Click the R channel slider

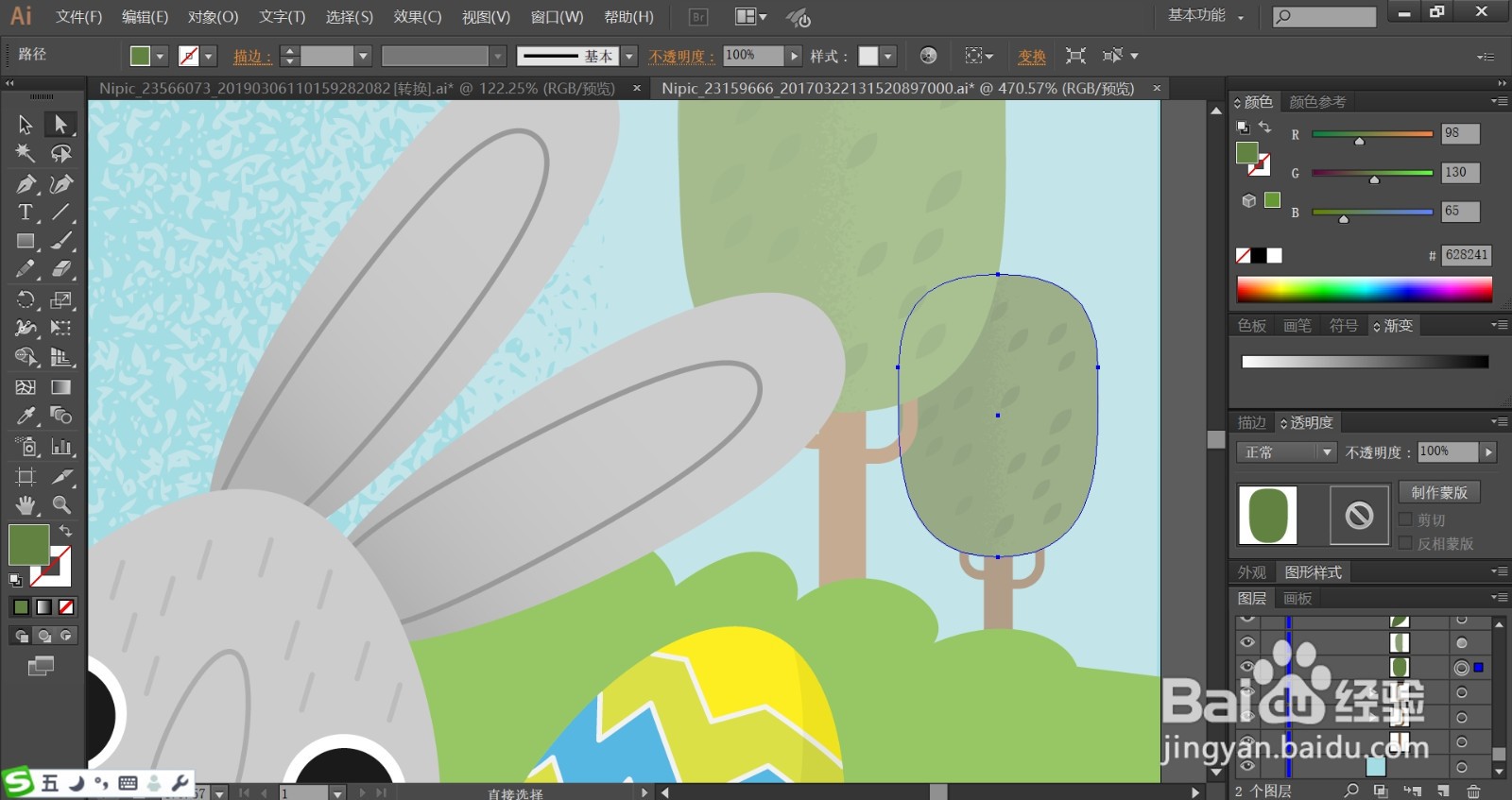click(x=1372, y=134)
